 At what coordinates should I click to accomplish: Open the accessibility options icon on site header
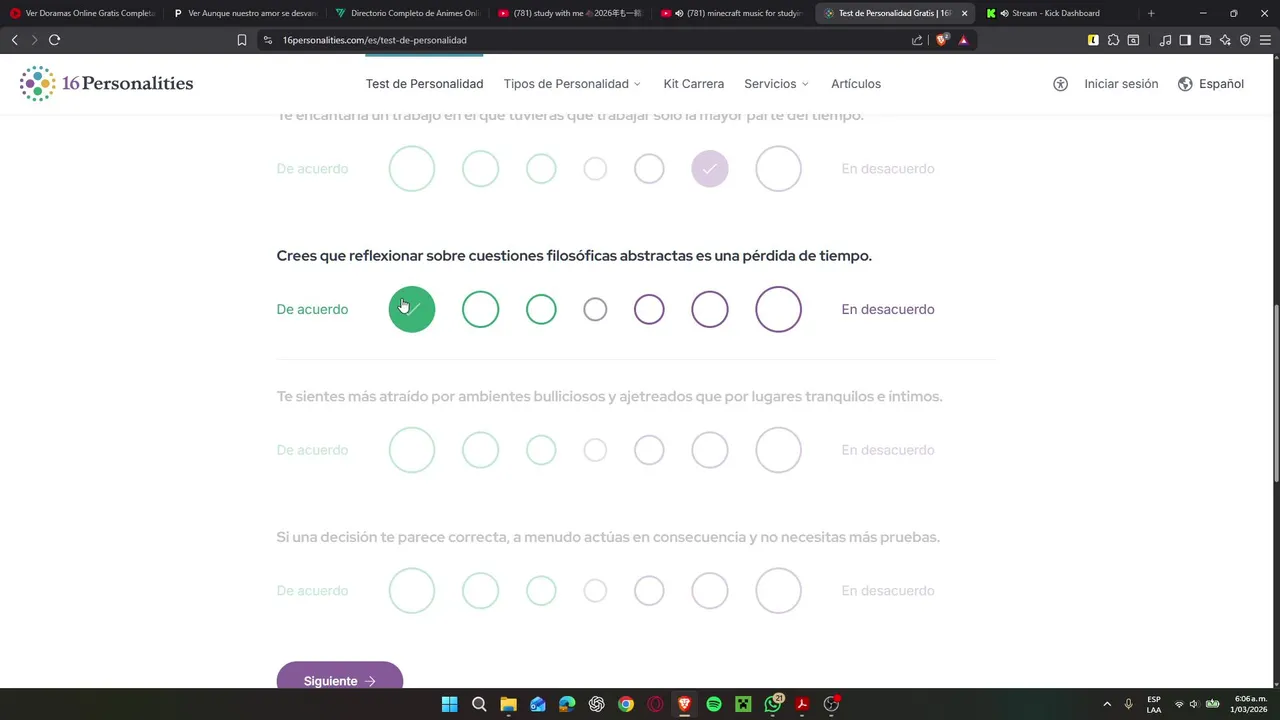(x=1060, y=84)
